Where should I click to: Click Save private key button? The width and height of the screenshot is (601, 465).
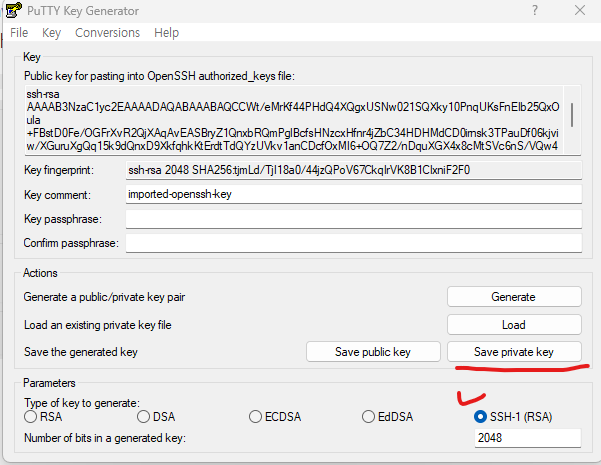(x=514, y=352)
